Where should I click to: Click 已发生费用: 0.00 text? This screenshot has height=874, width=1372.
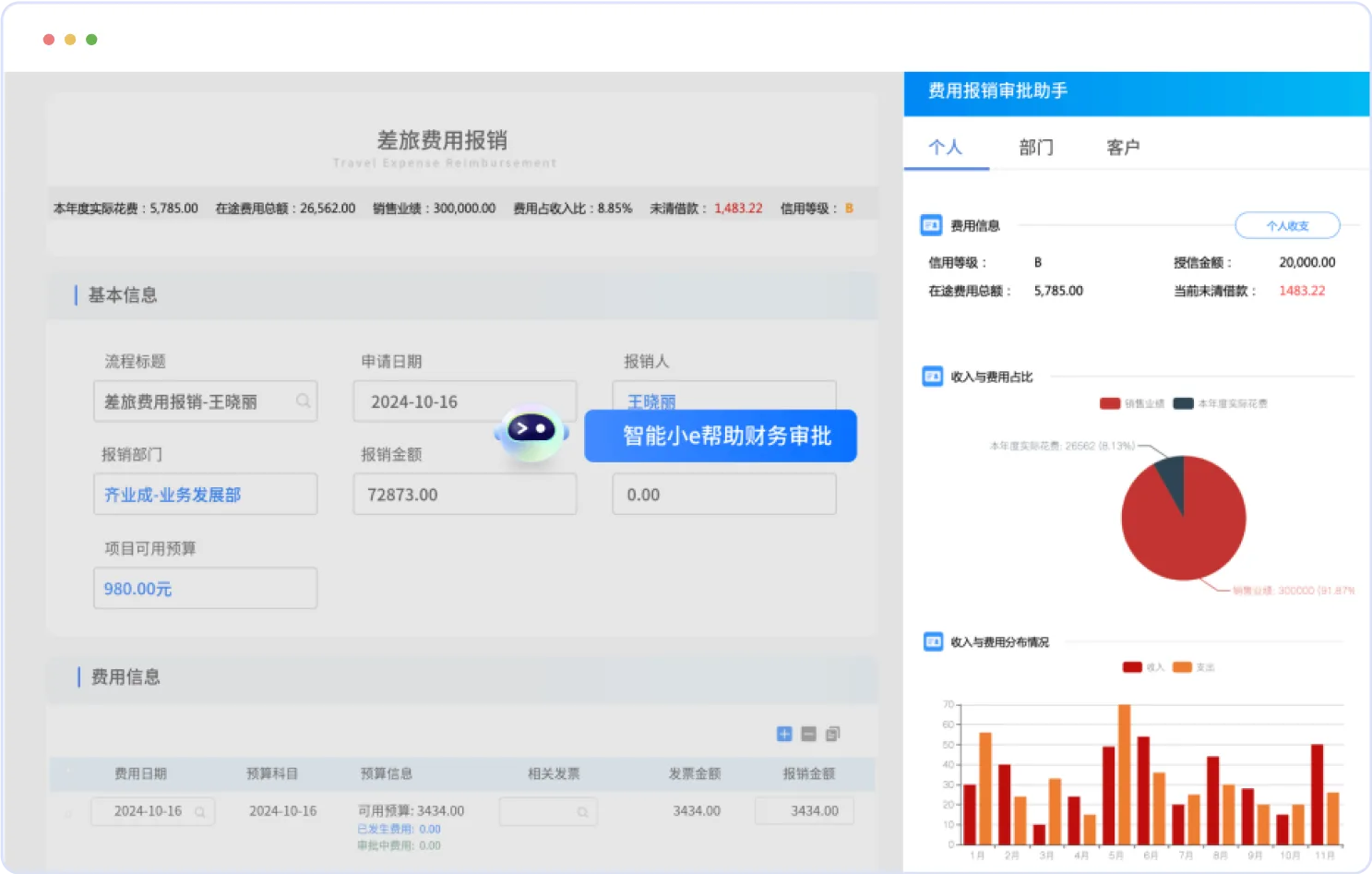(x=399, y=829)
